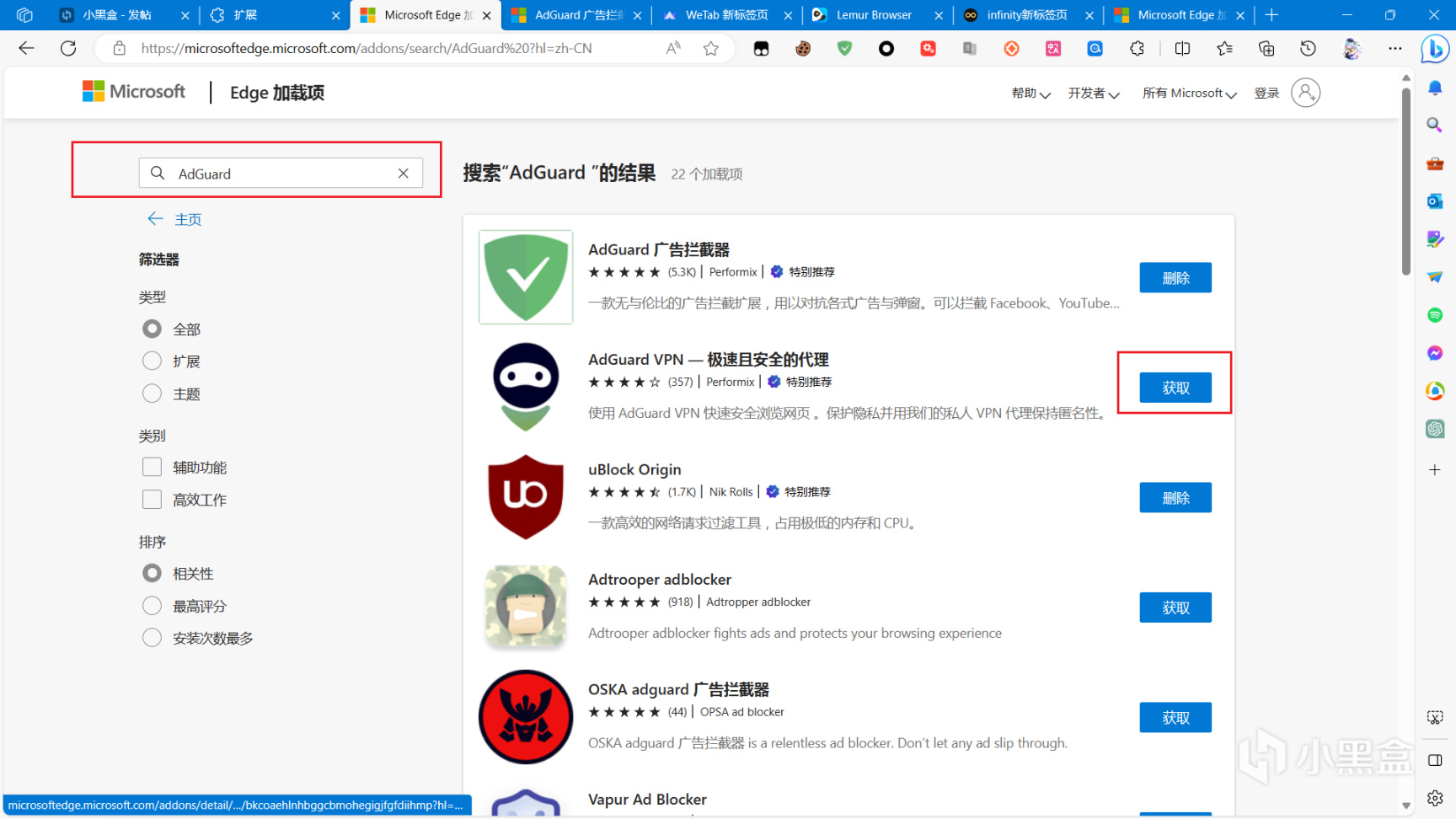Clear the AdGuard search text
The width and height of the screenshot is (1456, 819).
click(x=404, y=173)
